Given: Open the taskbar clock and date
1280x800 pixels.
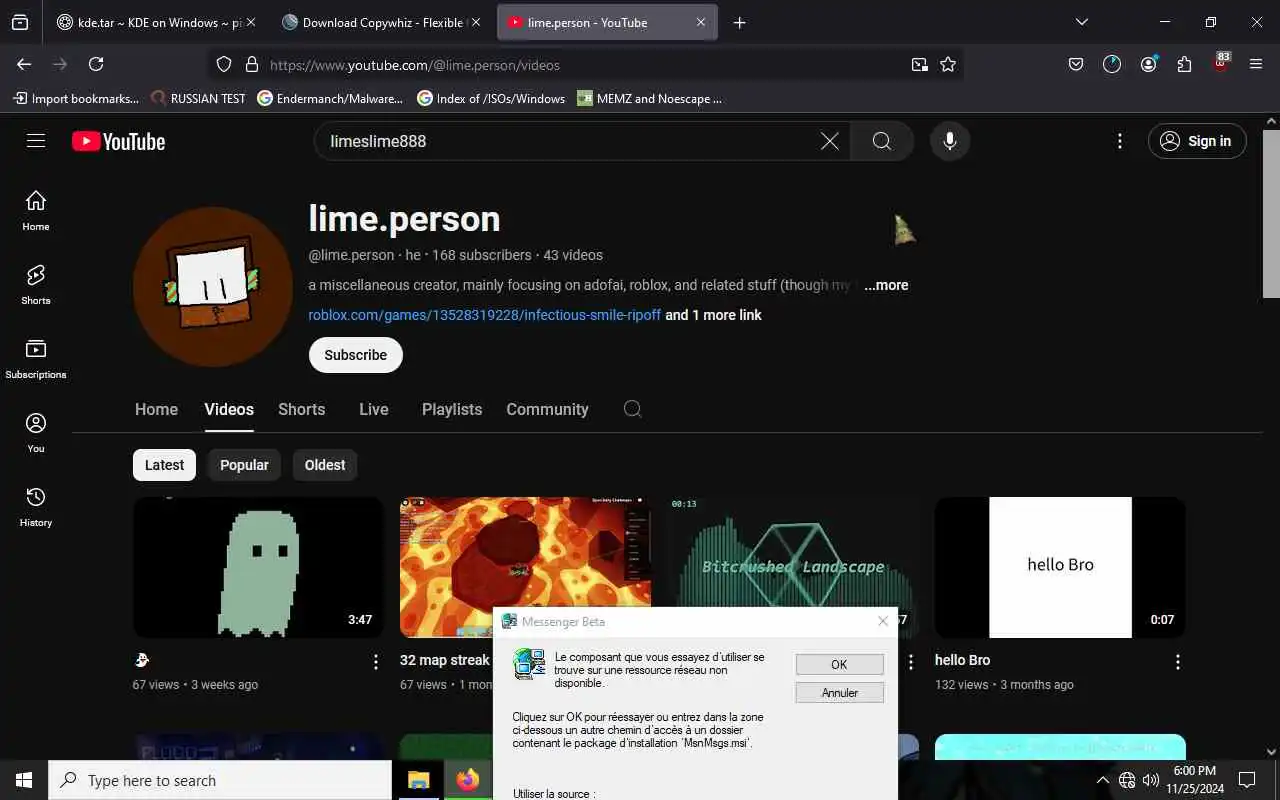Looking at the screenshot, I should click(1194, 780).
